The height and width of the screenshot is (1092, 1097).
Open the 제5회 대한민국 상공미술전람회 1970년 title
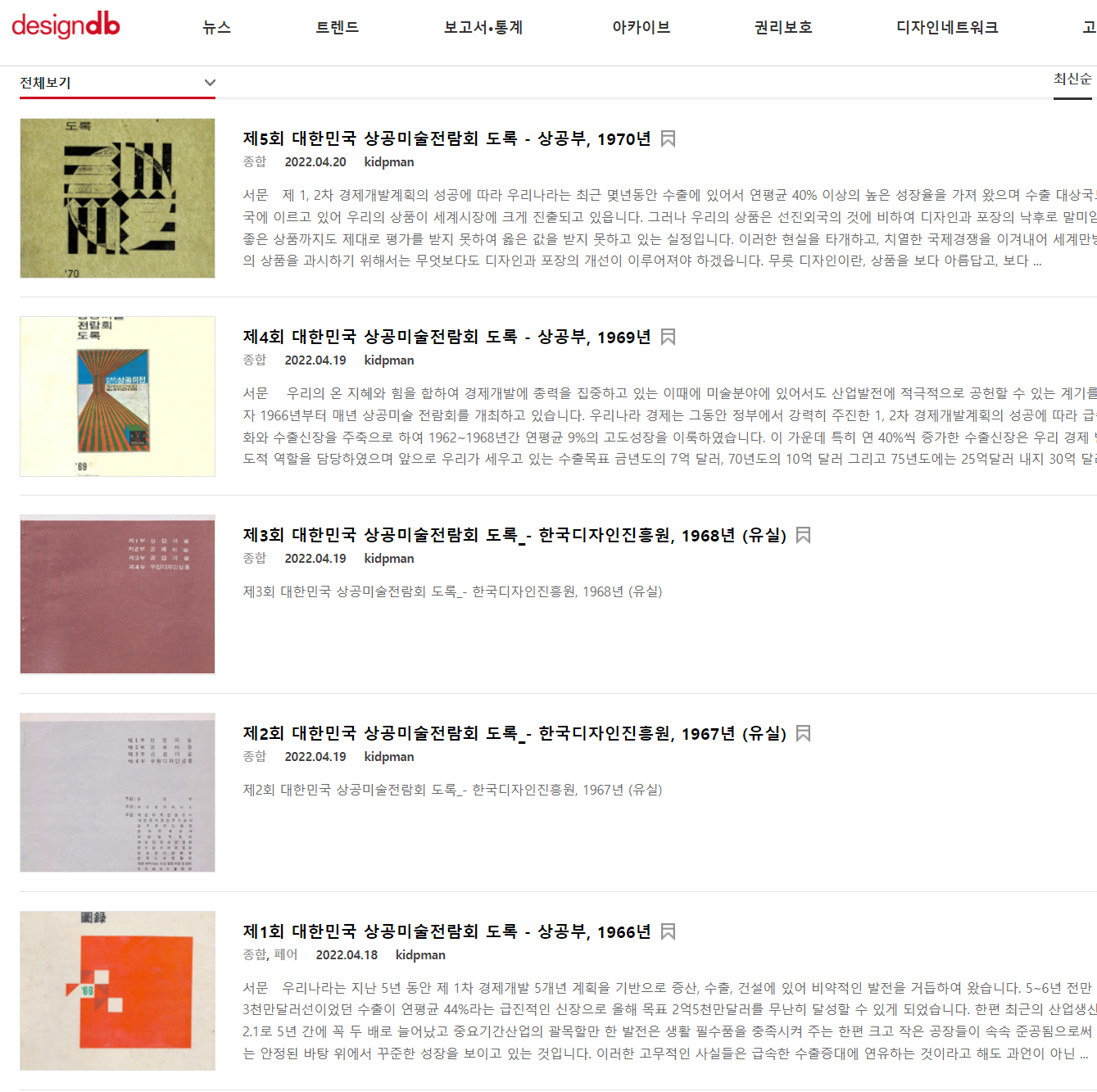coord(447,138)
